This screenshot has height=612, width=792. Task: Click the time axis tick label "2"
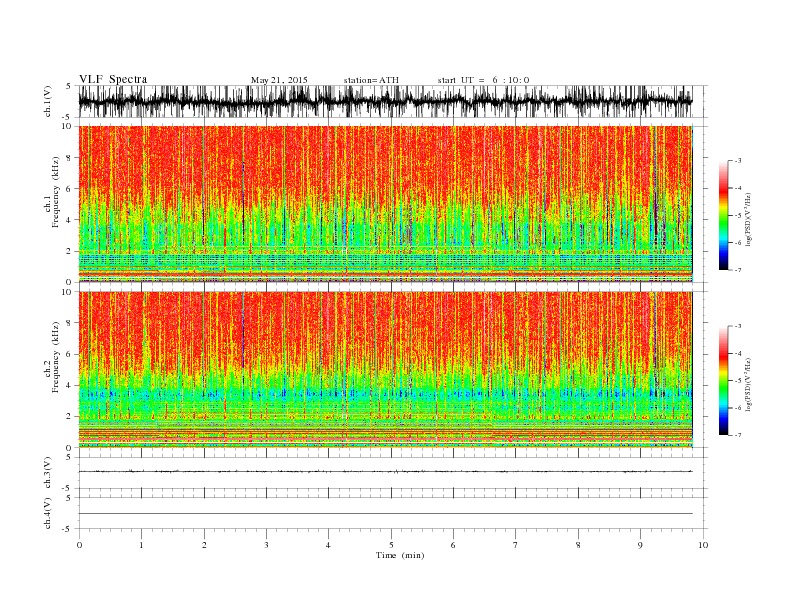coord(204,545)
